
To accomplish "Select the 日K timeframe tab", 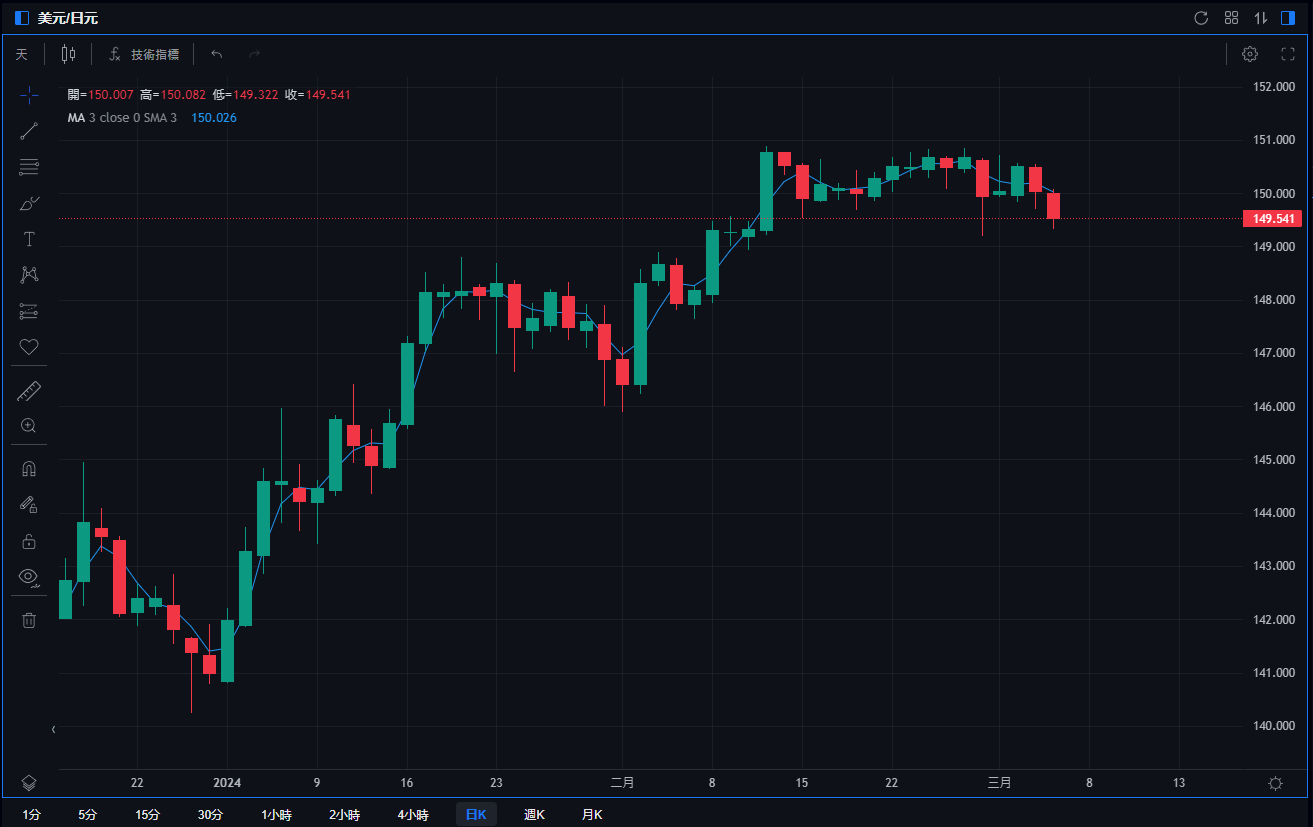I will coord(476,815).
